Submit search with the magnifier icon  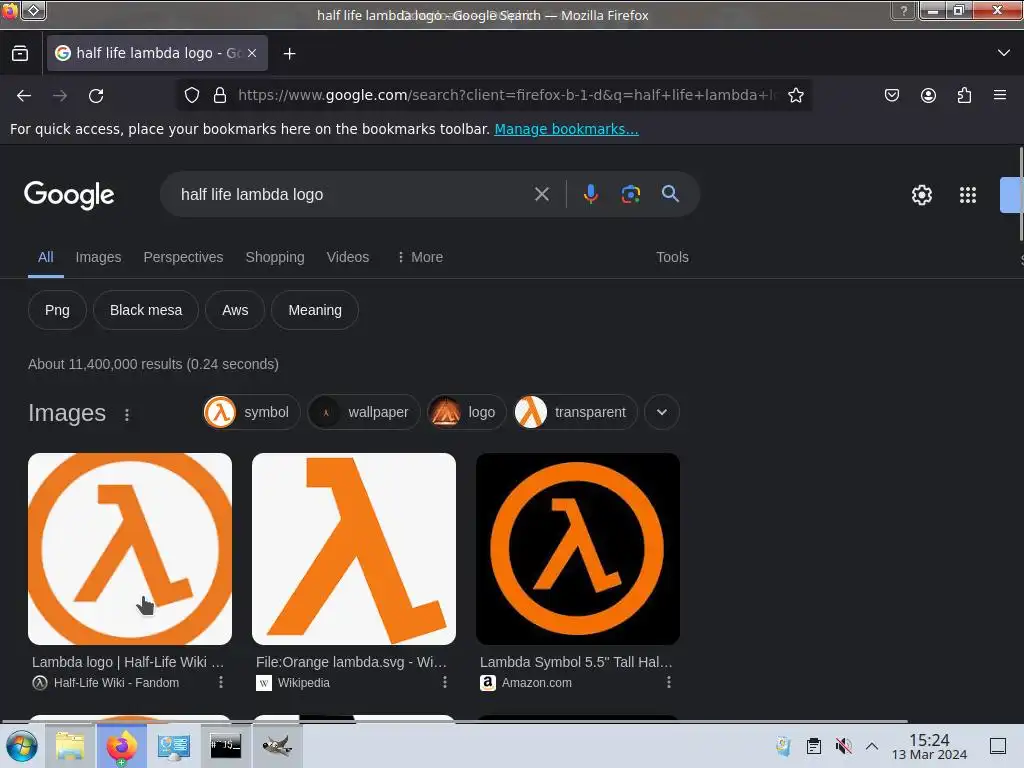click(670, 194)
